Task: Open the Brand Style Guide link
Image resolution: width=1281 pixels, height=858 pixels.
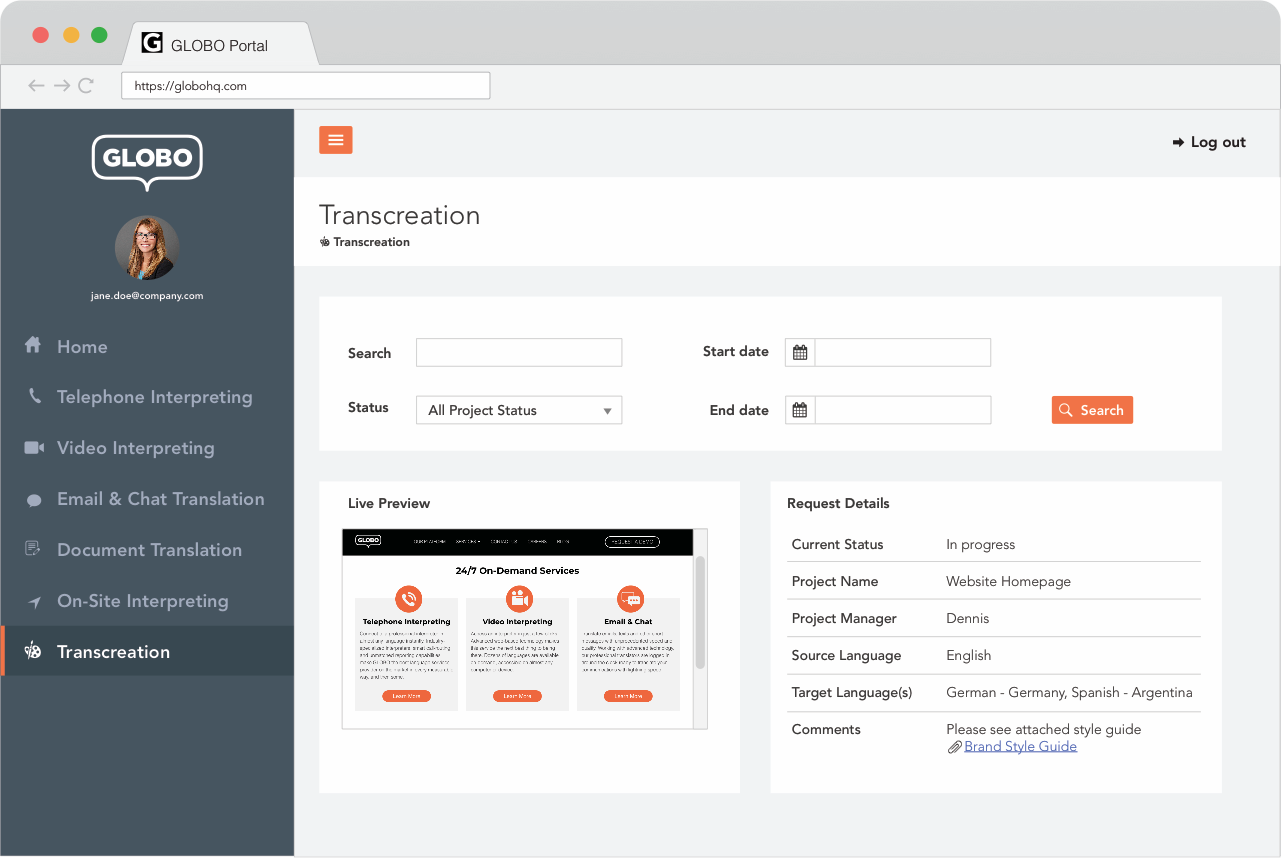Action: point(1020,746)
